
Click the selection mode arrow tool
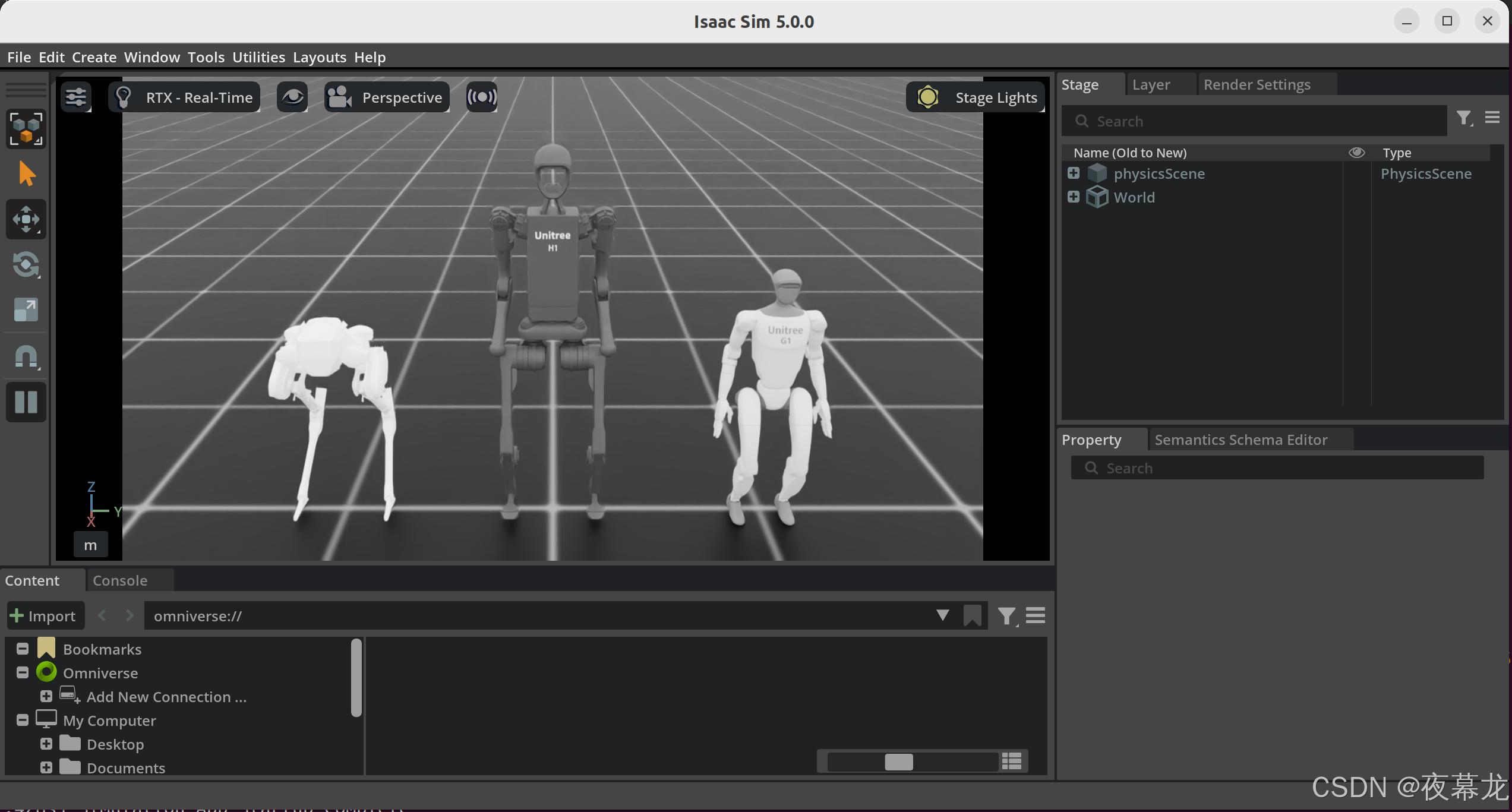click(x=26, y=174)
